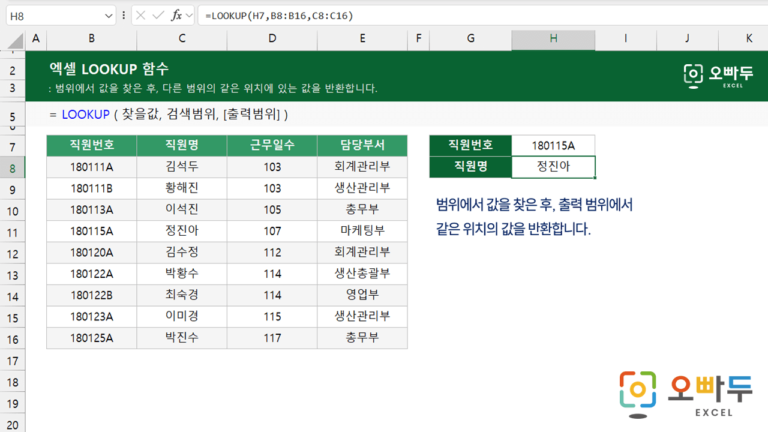Screen dimensions: 768x432
Task: Click lookup input cell 180115A in column H
Action: (x=553, y=145)
